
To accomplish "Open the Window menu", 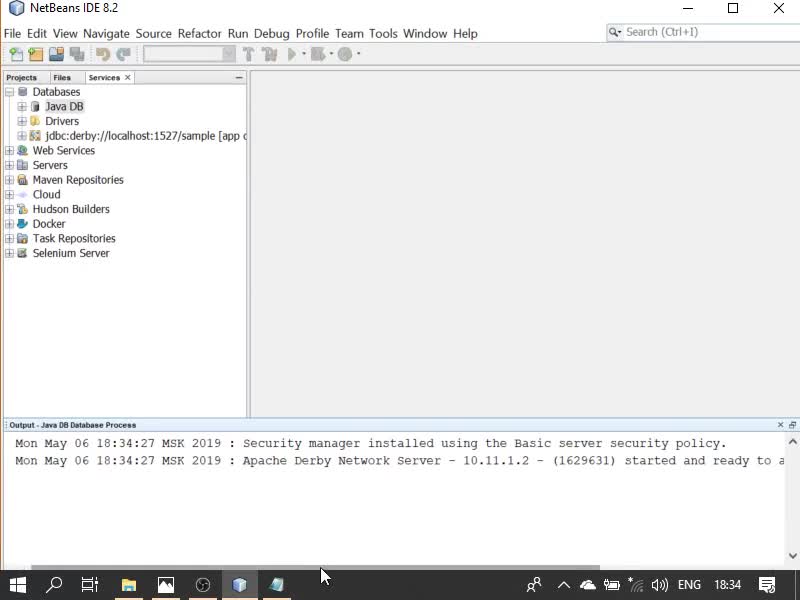I will click(425, 34).
